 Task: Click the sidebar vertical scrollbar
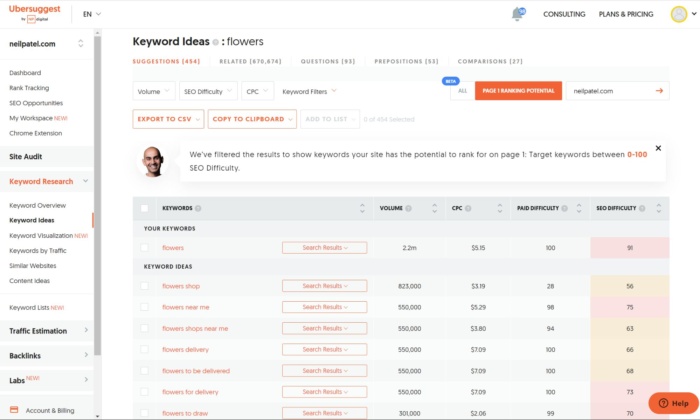pos(97,195)
